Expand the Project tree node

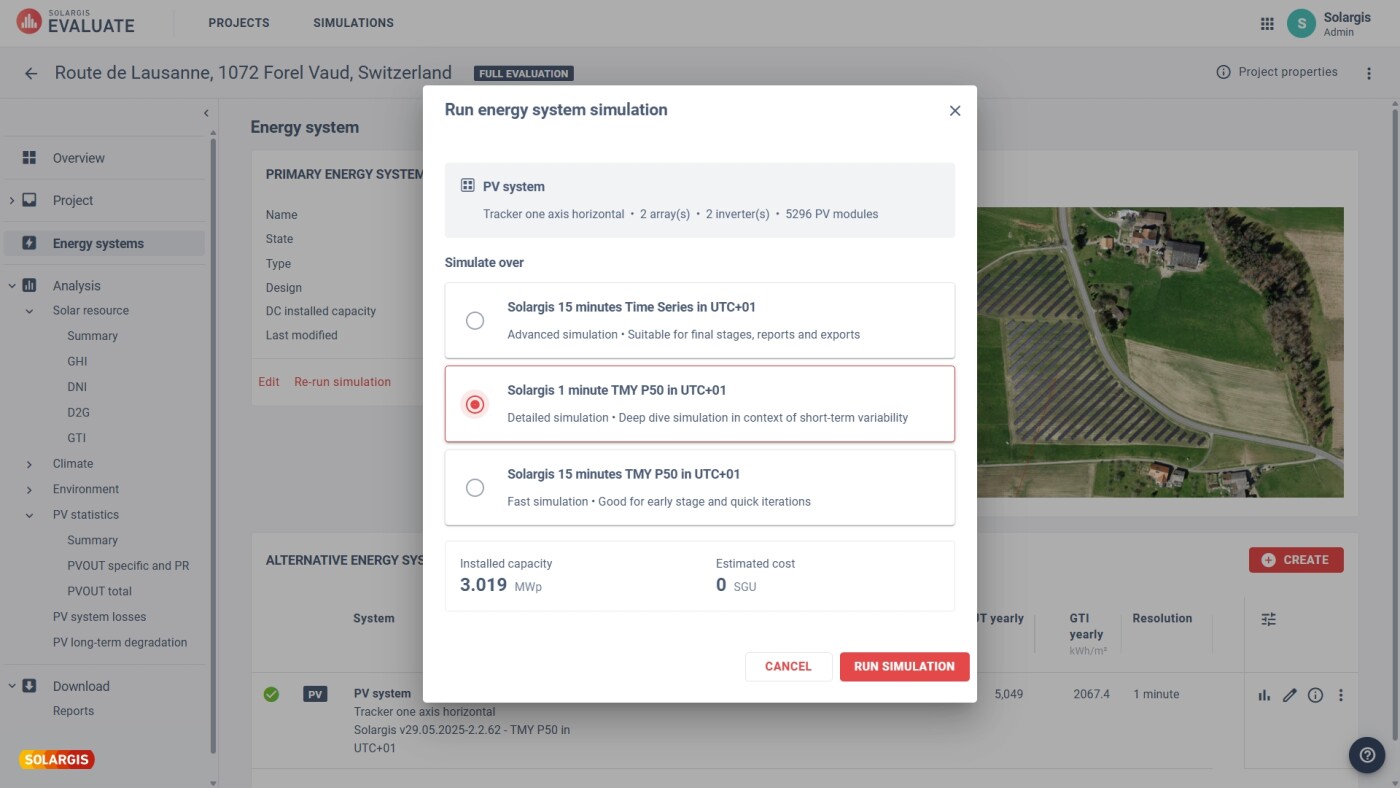(x=12, y=201)
